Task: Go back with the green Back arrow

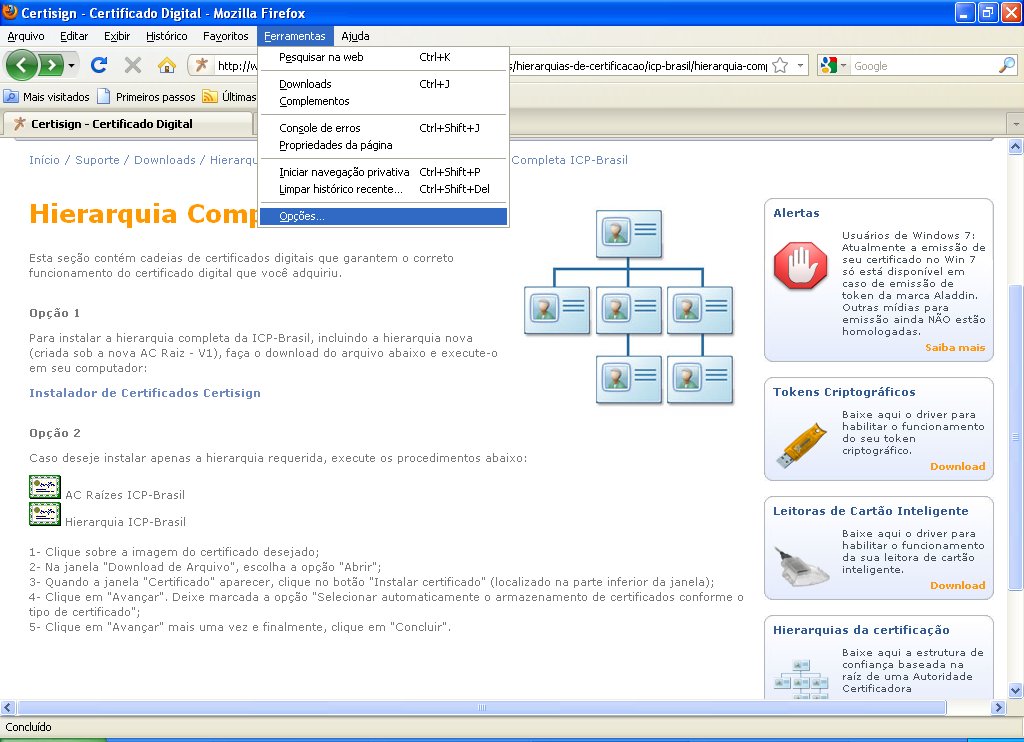Action: click(22, 65)
